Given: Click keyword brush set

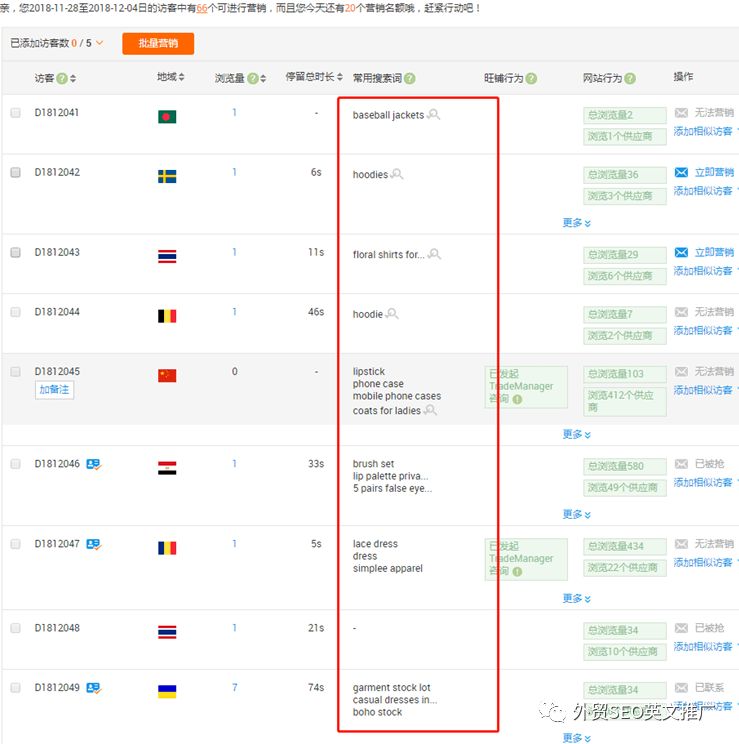Looking at the screenshot, I should 373,464.
